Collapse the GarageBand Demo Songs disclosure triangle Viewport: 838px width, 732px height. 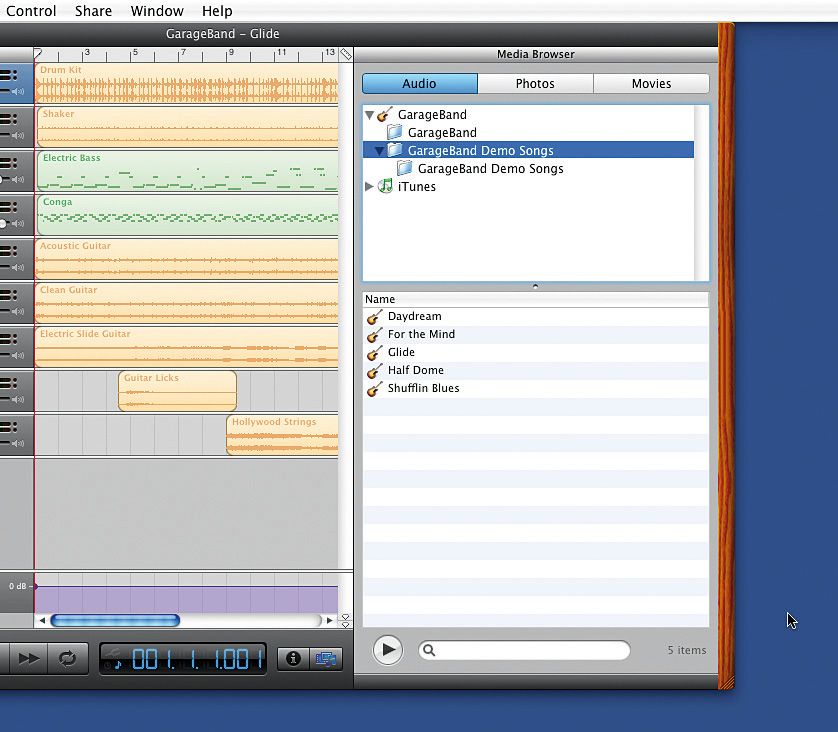pos(379,151)
